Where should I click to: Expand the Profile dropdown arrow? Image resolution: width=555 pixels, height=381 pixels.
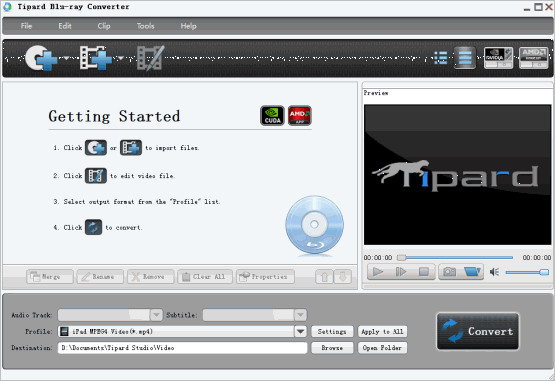pyautogui.click(x=301, y=331)
